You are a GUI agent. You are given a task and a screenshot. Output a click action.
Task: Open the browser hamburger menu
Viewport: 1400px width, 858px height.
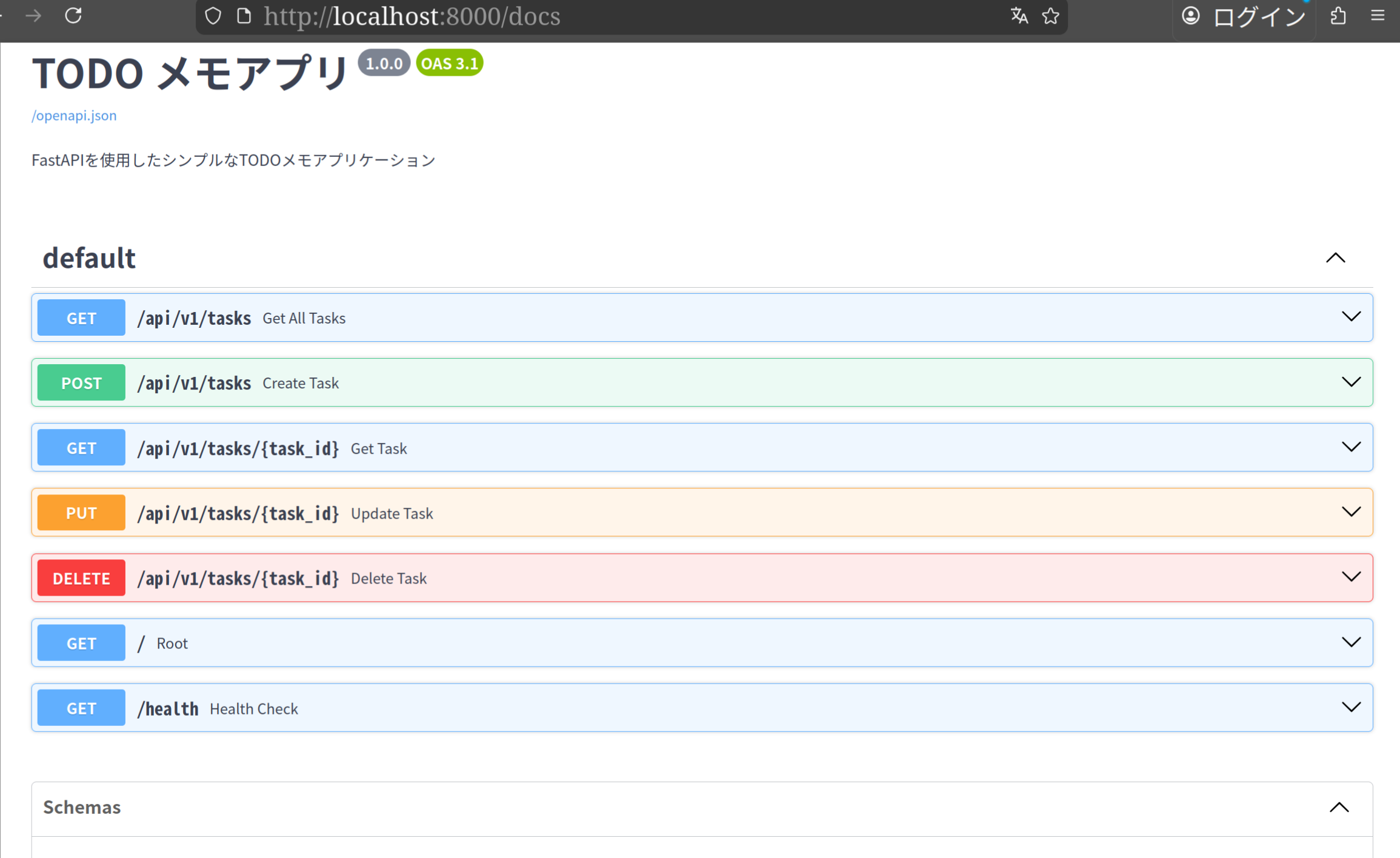click(x=1378, y=16)
